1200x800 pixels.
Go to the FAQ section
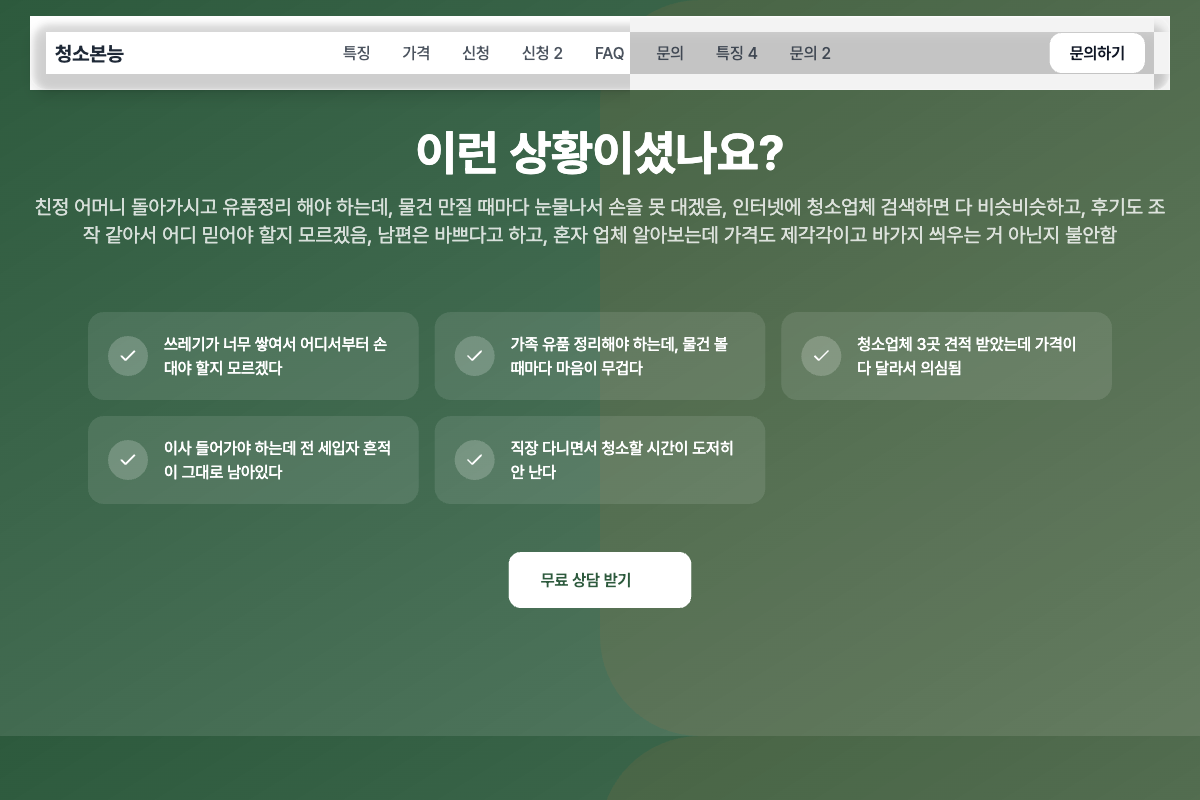pos(609,53)
